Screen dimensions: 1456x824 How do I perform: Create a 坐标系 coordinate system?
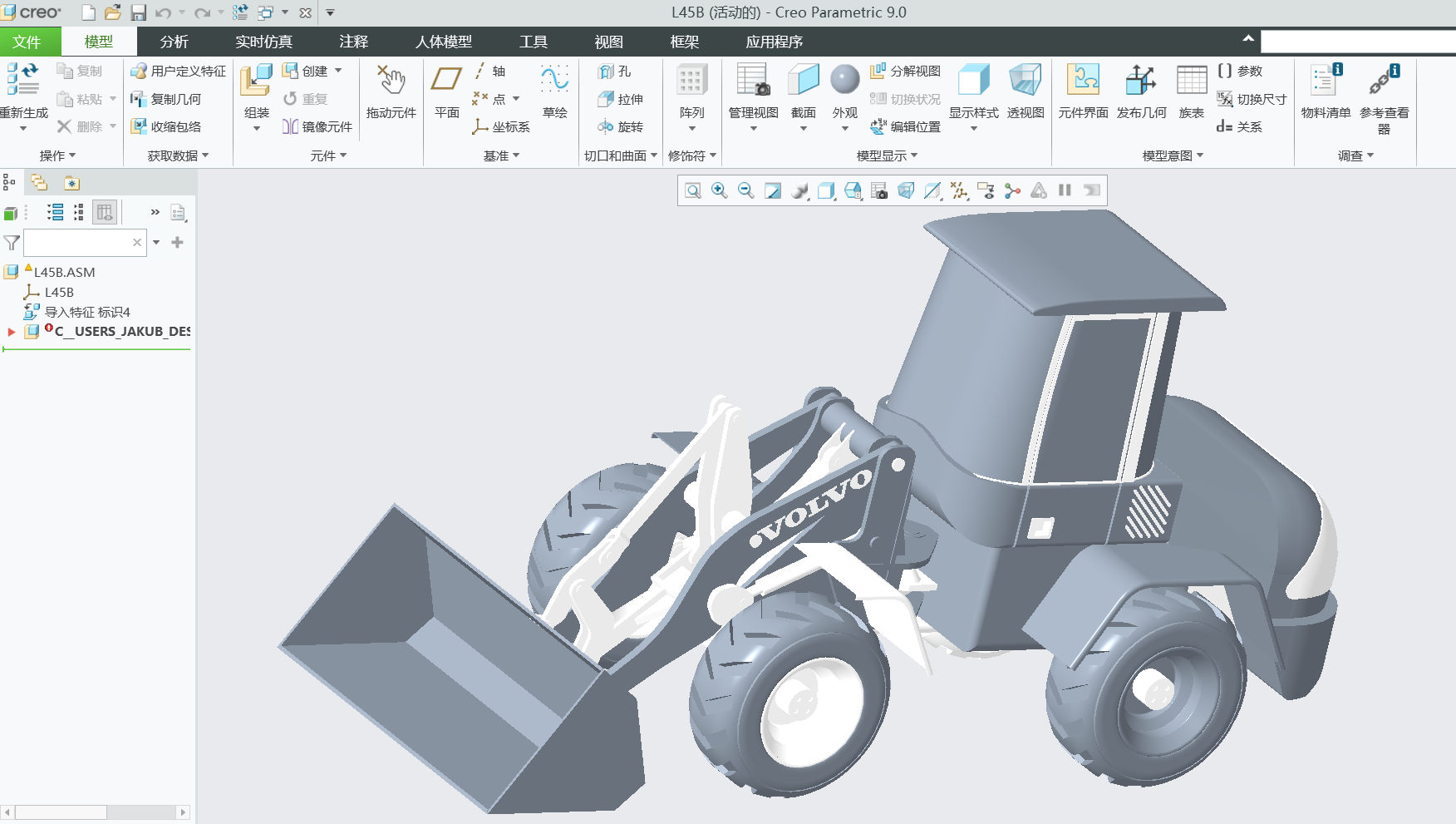[x=501, y=126]
